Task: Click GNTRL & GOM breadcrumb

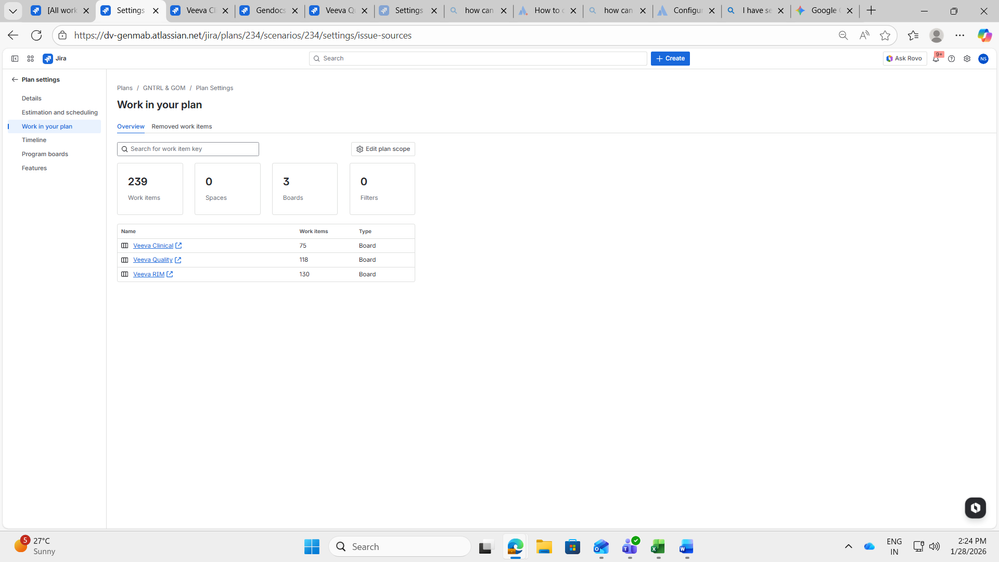Action: pos(164,88)
